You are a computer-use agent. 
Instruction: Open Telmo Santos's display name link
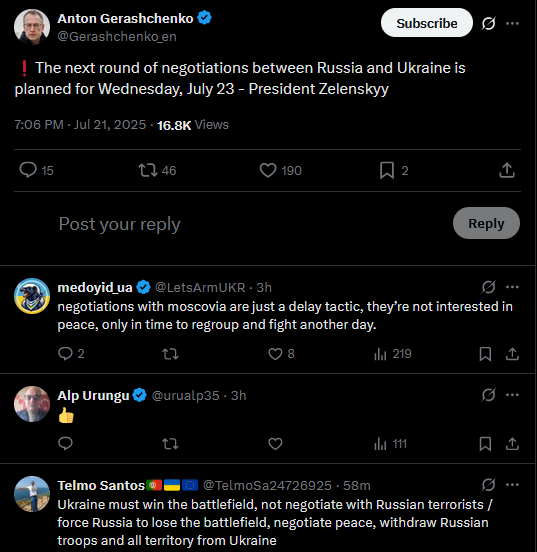click(x=101, y=485)
